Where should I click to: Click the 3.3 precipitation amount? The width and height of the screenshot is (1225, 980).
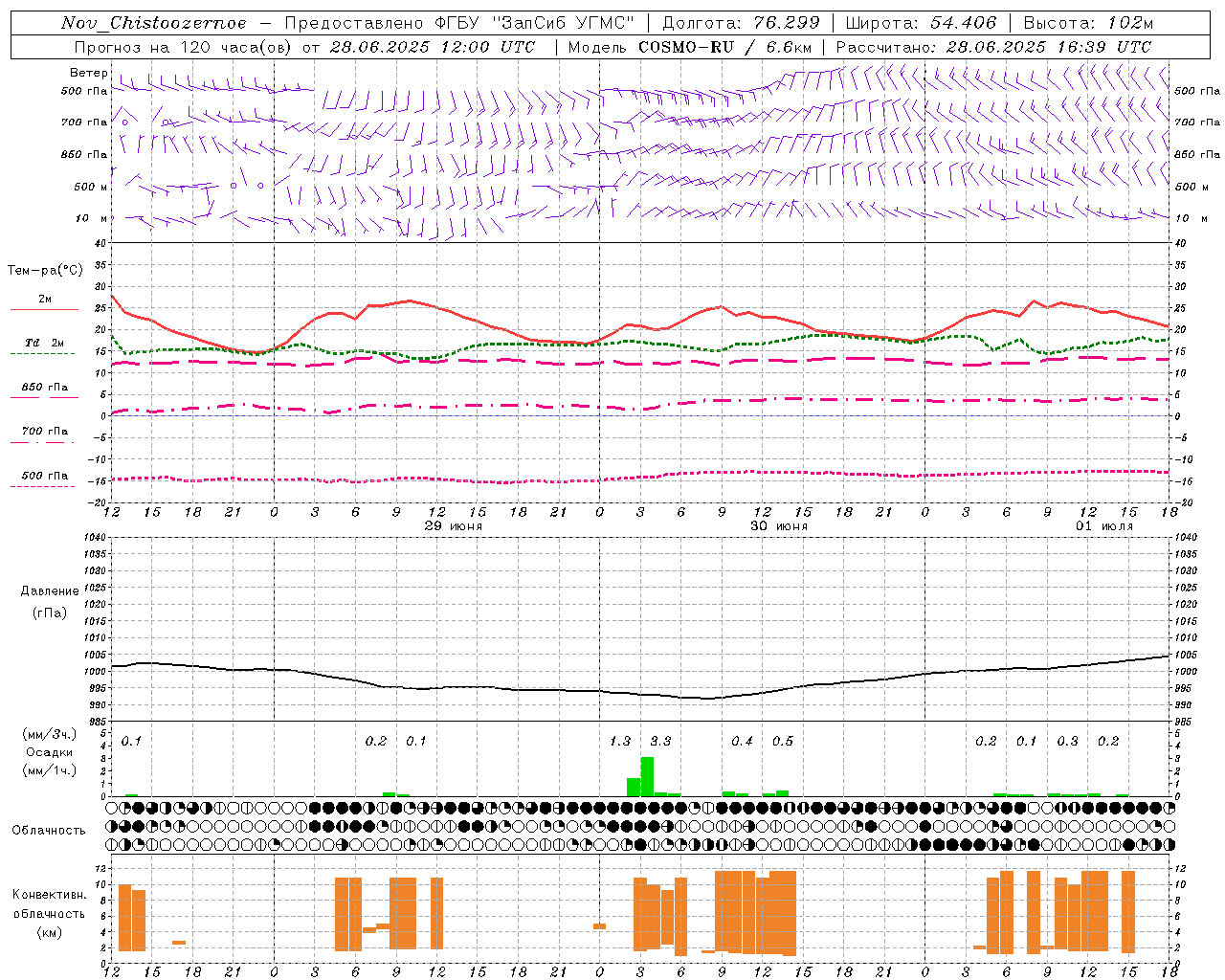click(x=660, y=742)
